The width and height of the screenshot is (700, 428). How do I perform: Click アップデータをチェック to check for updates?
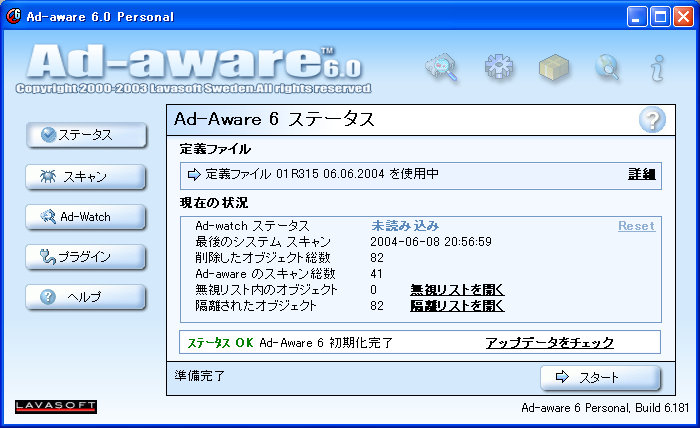point(549,343)
